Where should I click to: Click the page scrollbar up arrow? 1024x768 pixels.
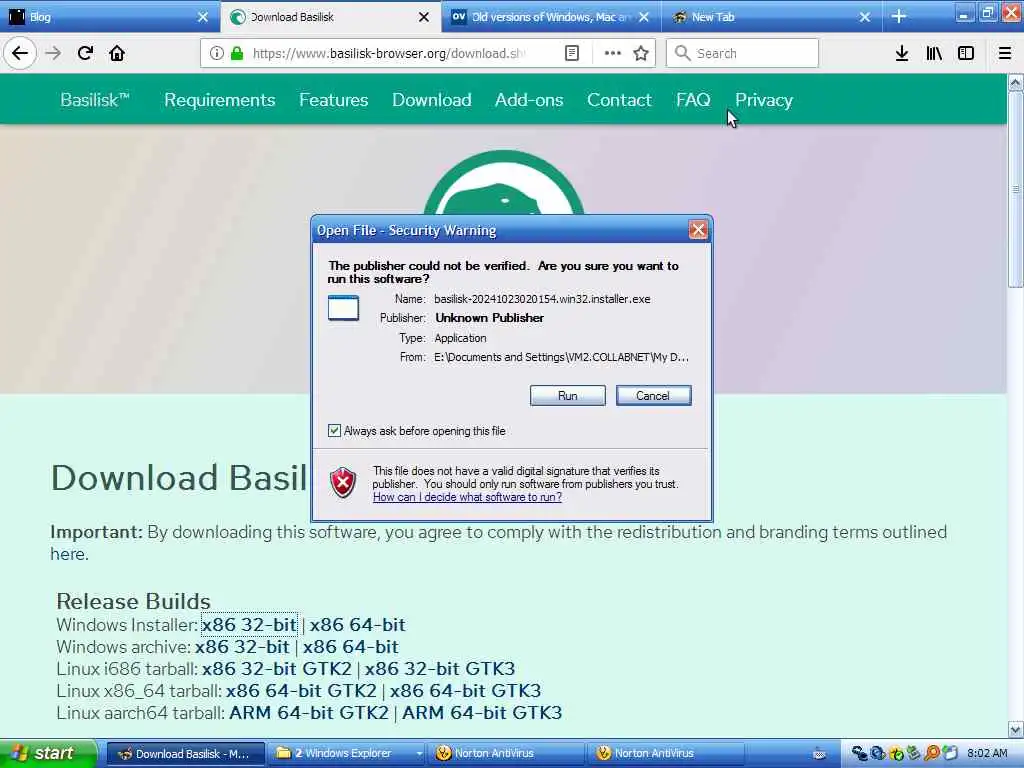(1016, 82)
